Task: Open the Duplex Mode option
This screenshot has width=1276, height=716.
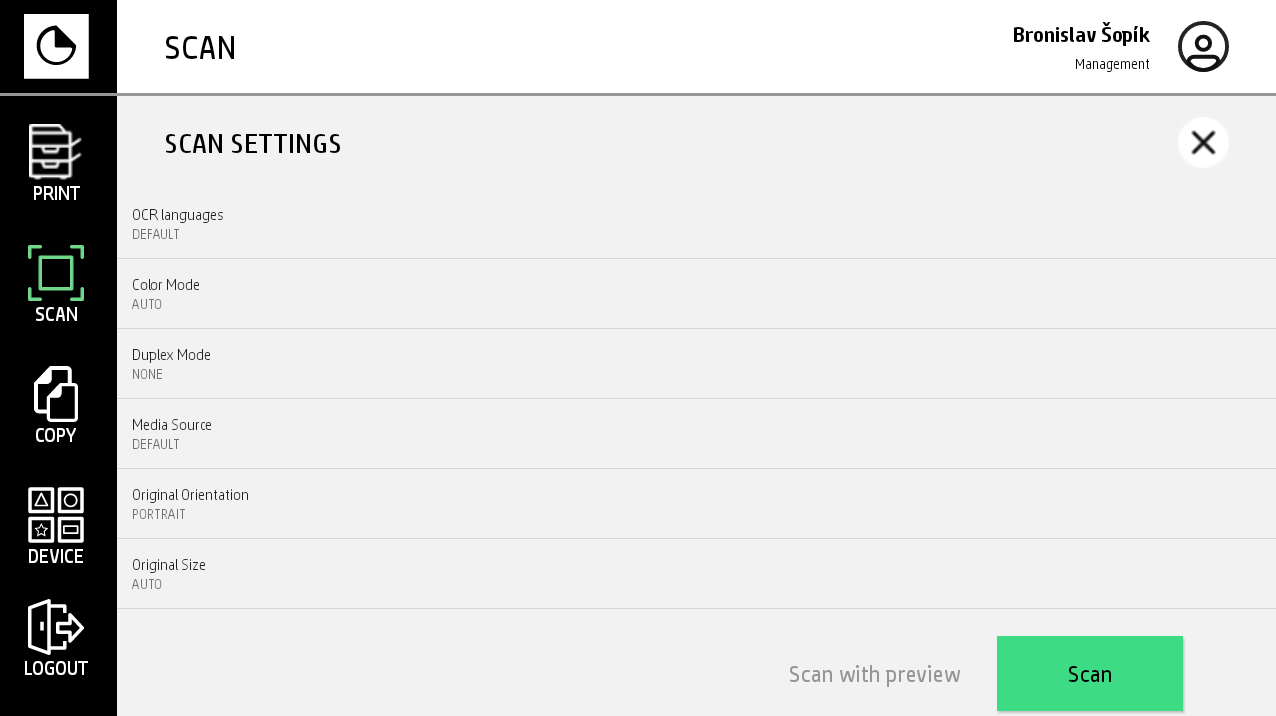Action: [x=696, y=364]
